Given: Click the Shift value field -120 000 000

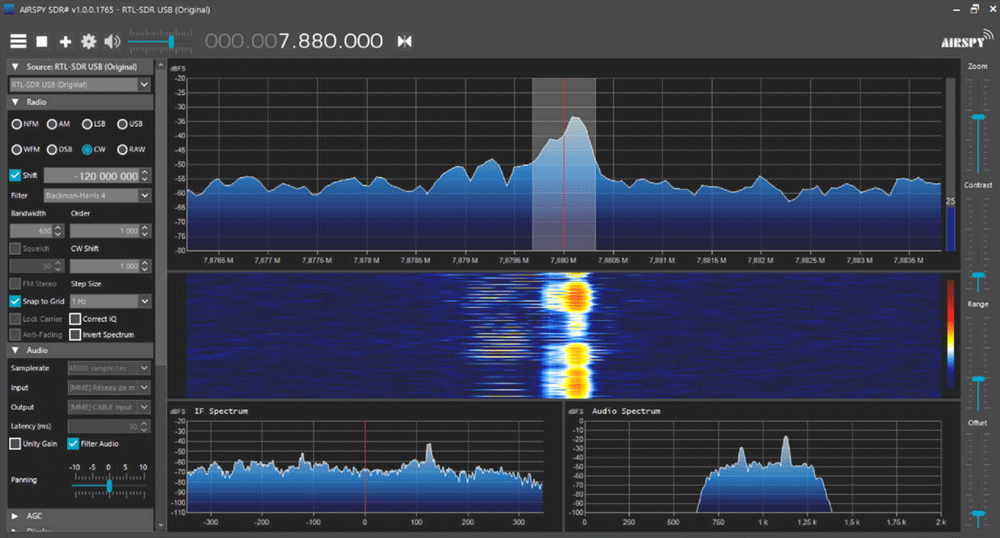Looking at the screenshot, I should 92,175.
